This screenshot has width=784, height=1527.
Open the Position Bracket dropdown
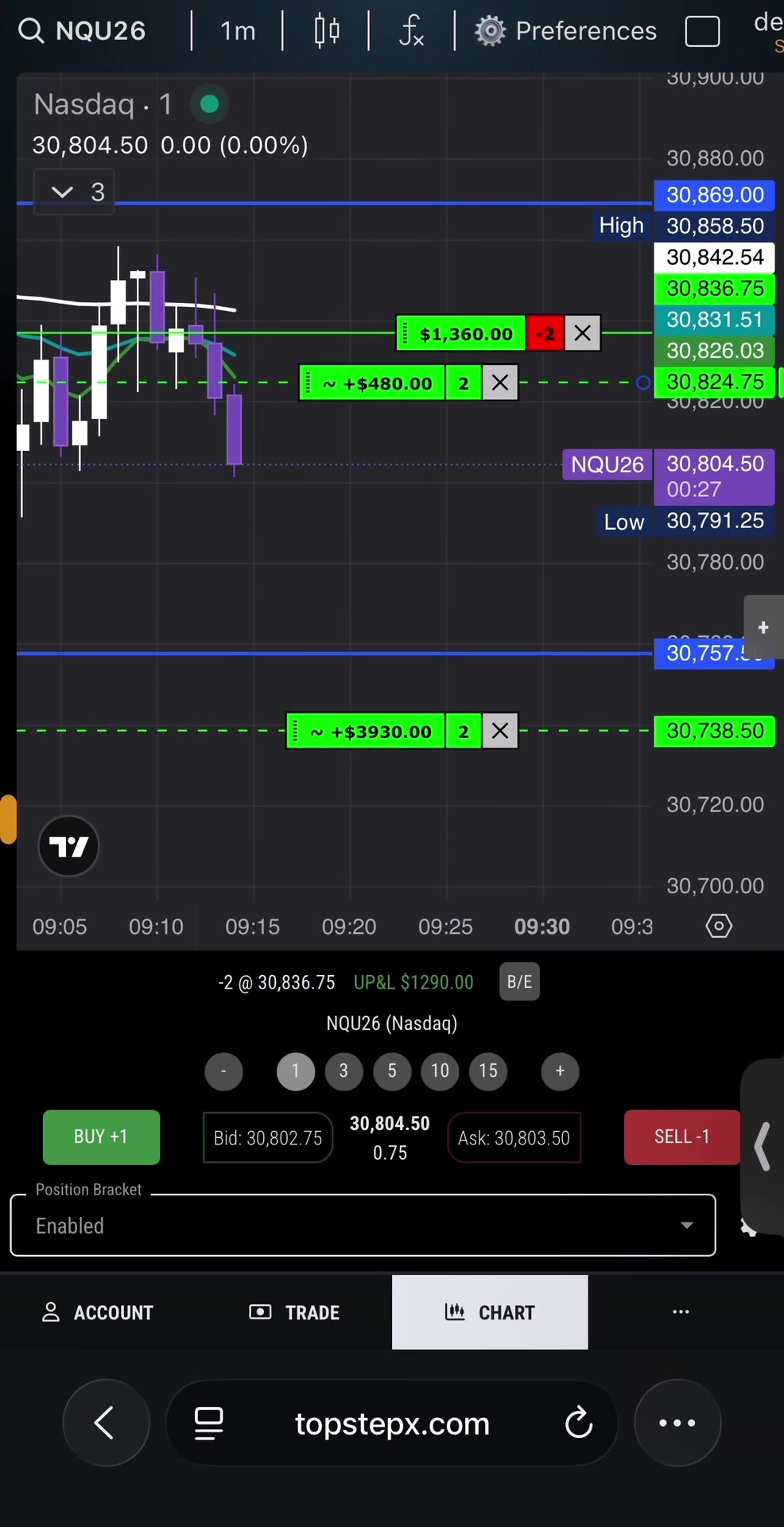tap(363, 1226)
